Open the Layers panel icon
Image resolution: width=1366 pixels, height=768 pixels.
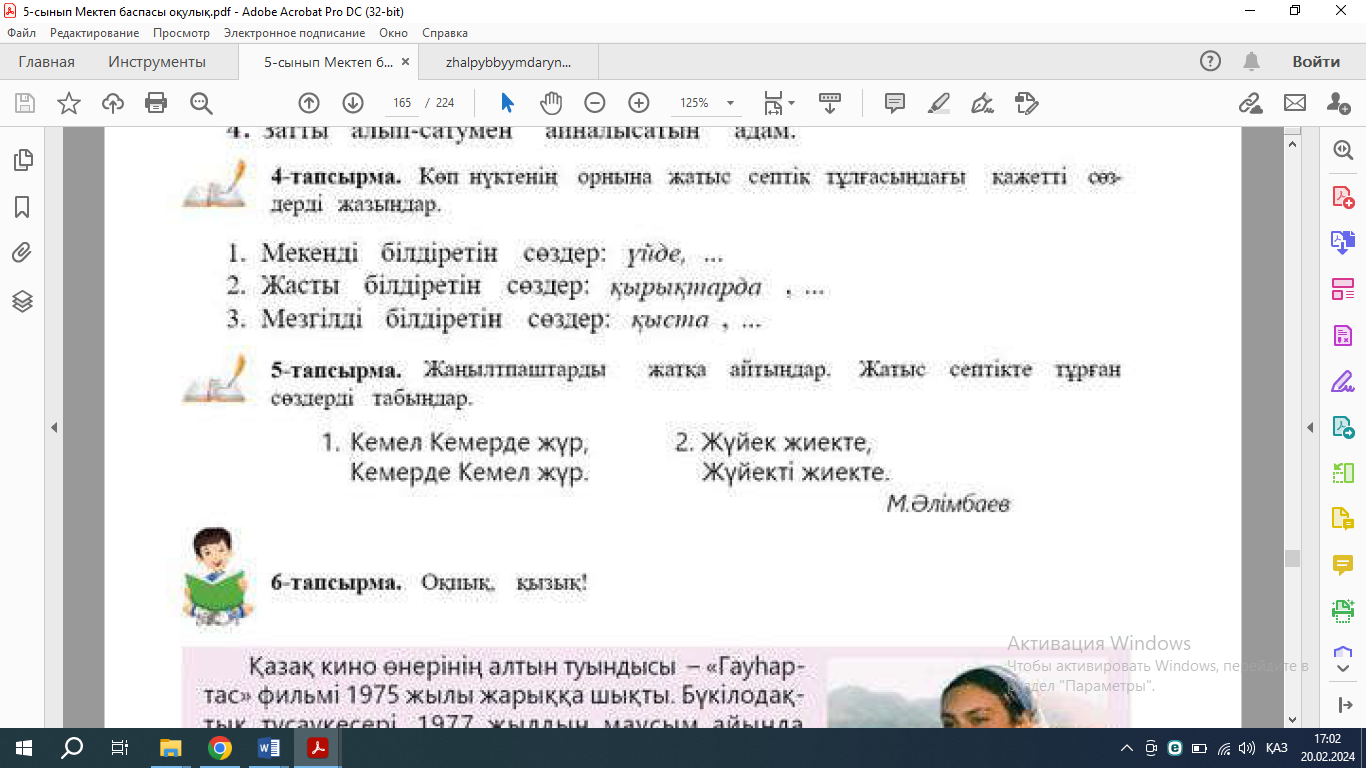click(x=22, y=301)
